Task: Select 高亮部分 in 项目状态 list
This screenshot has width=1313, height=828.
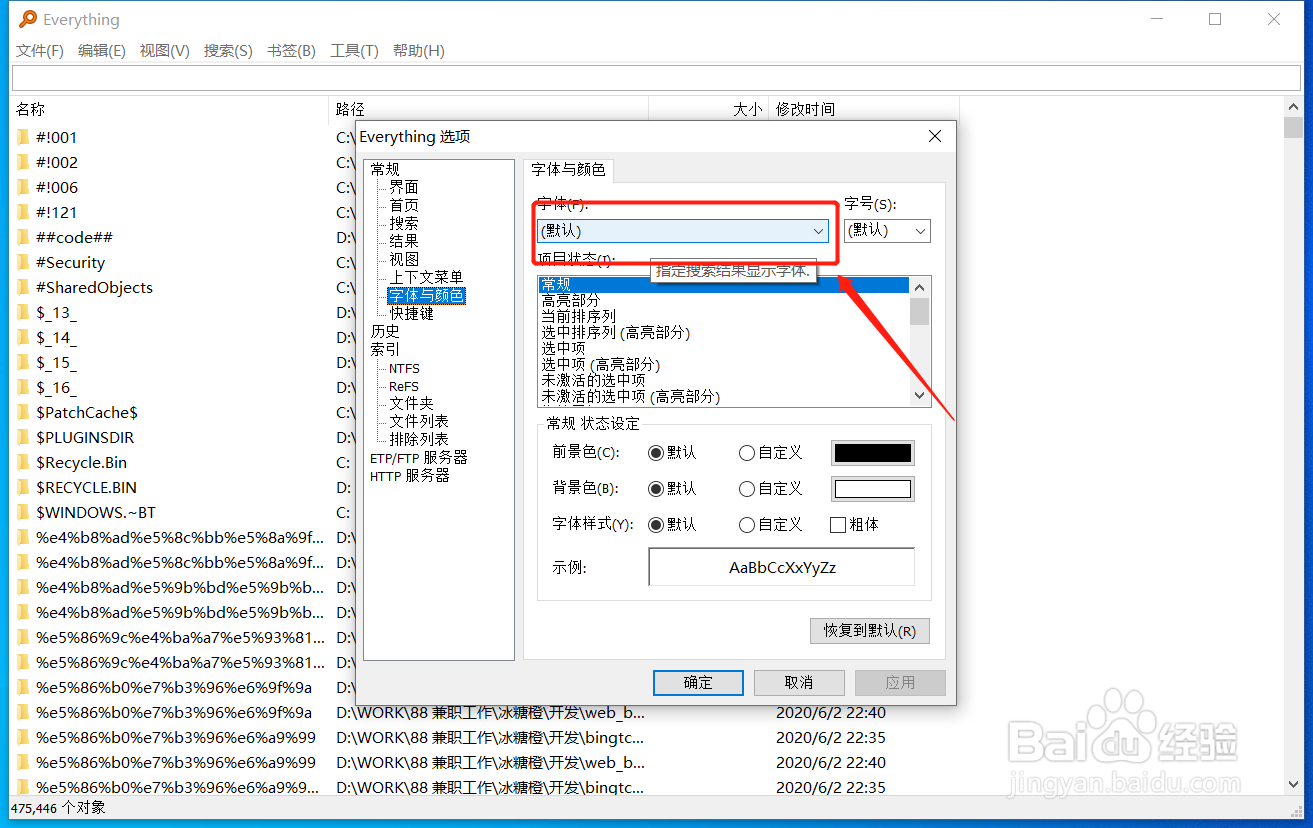Action: pyautogui.click(x=571, y=301)
